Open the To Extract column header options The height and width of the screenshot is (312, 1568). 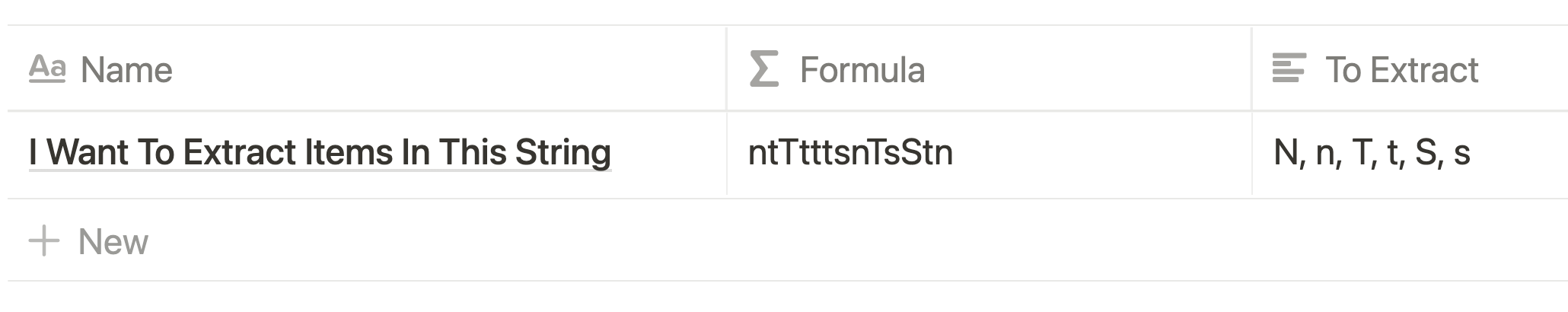pos(1410,69)
